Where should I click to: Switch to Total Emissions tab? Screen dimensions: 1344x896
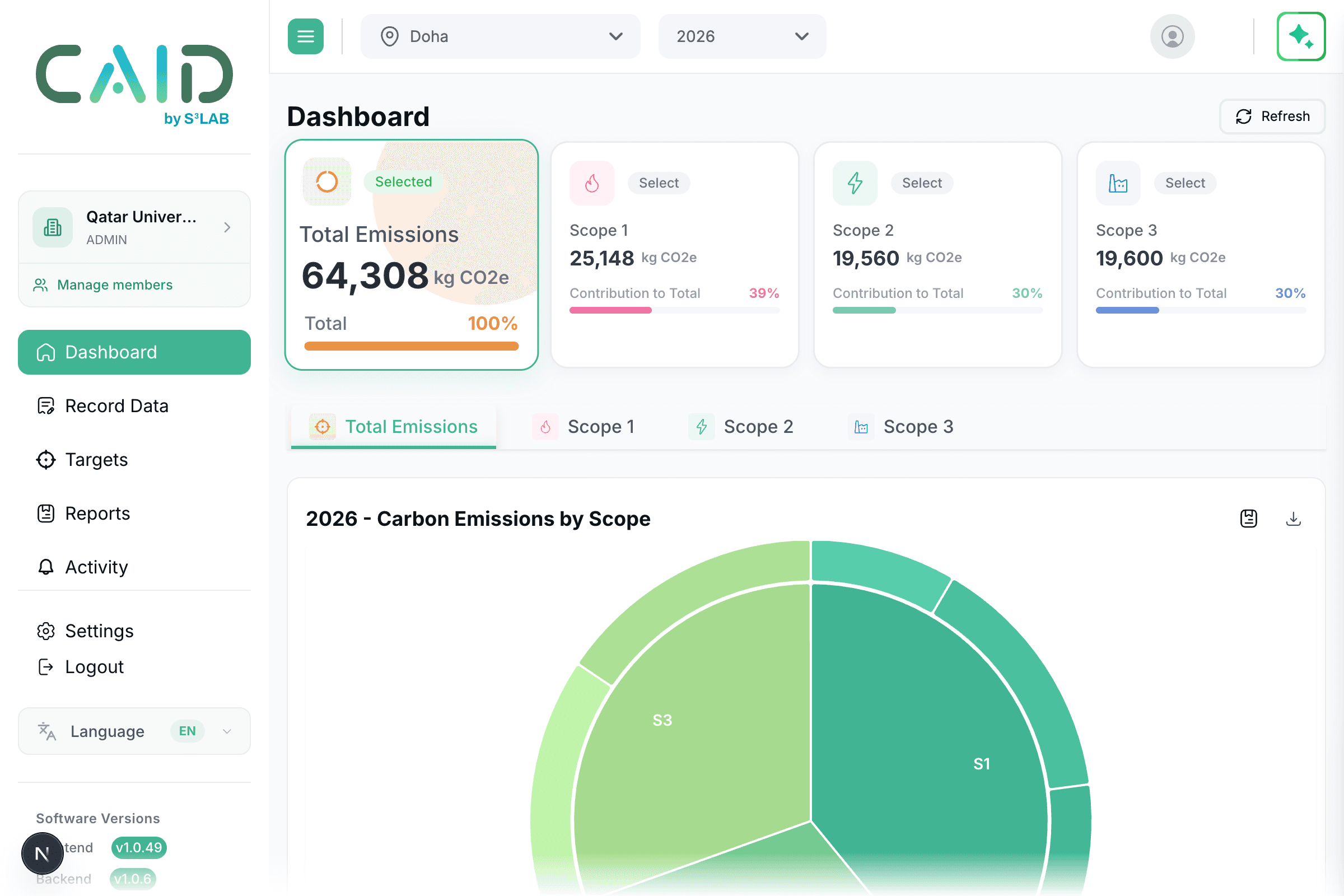pos(393,427)
